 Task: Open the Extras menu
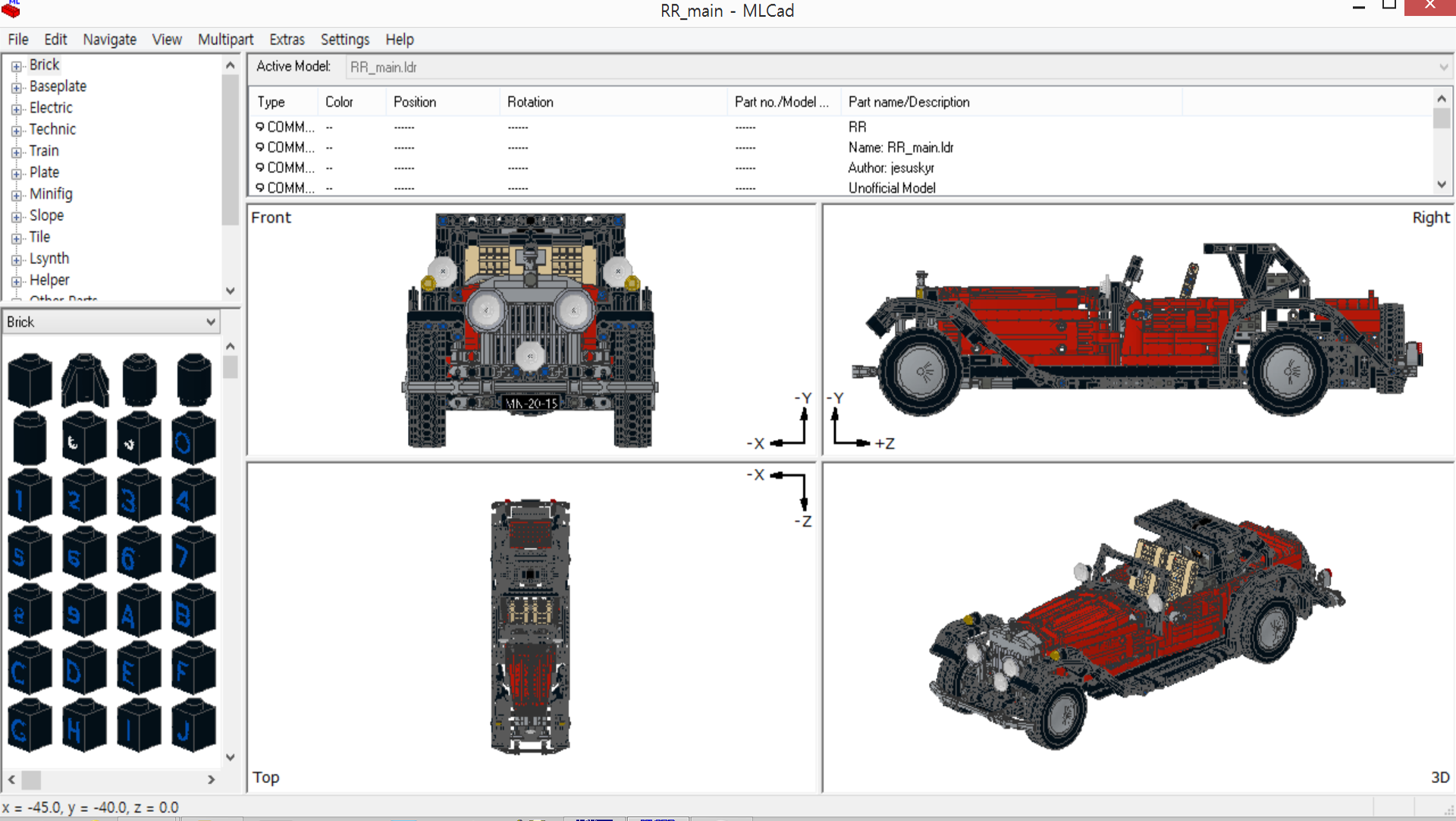coord(287,39)
